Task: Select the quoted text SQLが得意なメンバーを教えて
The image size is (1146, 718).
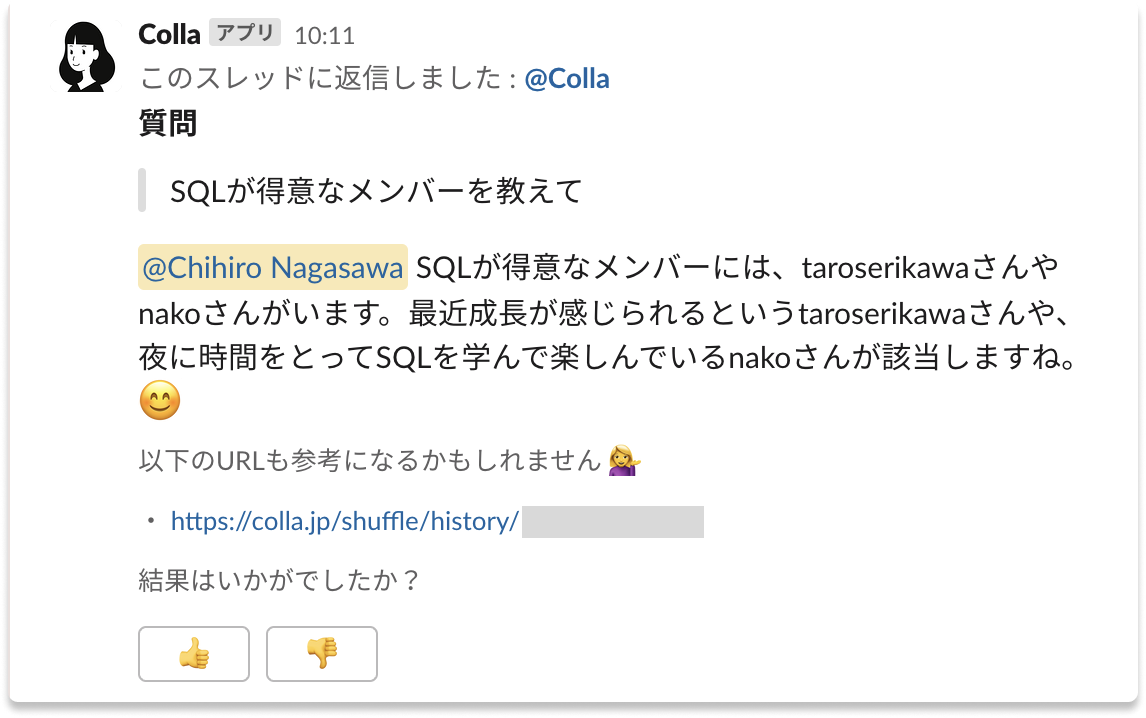Action: pyautogui.click(x=376, y=191)
